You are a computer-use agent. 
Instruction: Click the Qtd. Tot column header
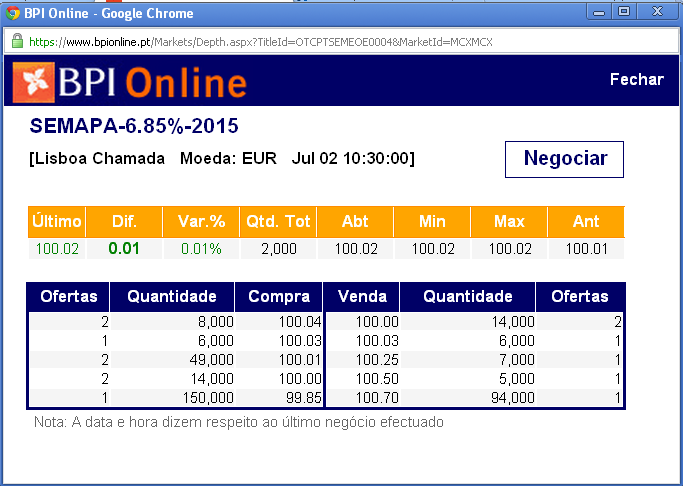coord(278,221)
